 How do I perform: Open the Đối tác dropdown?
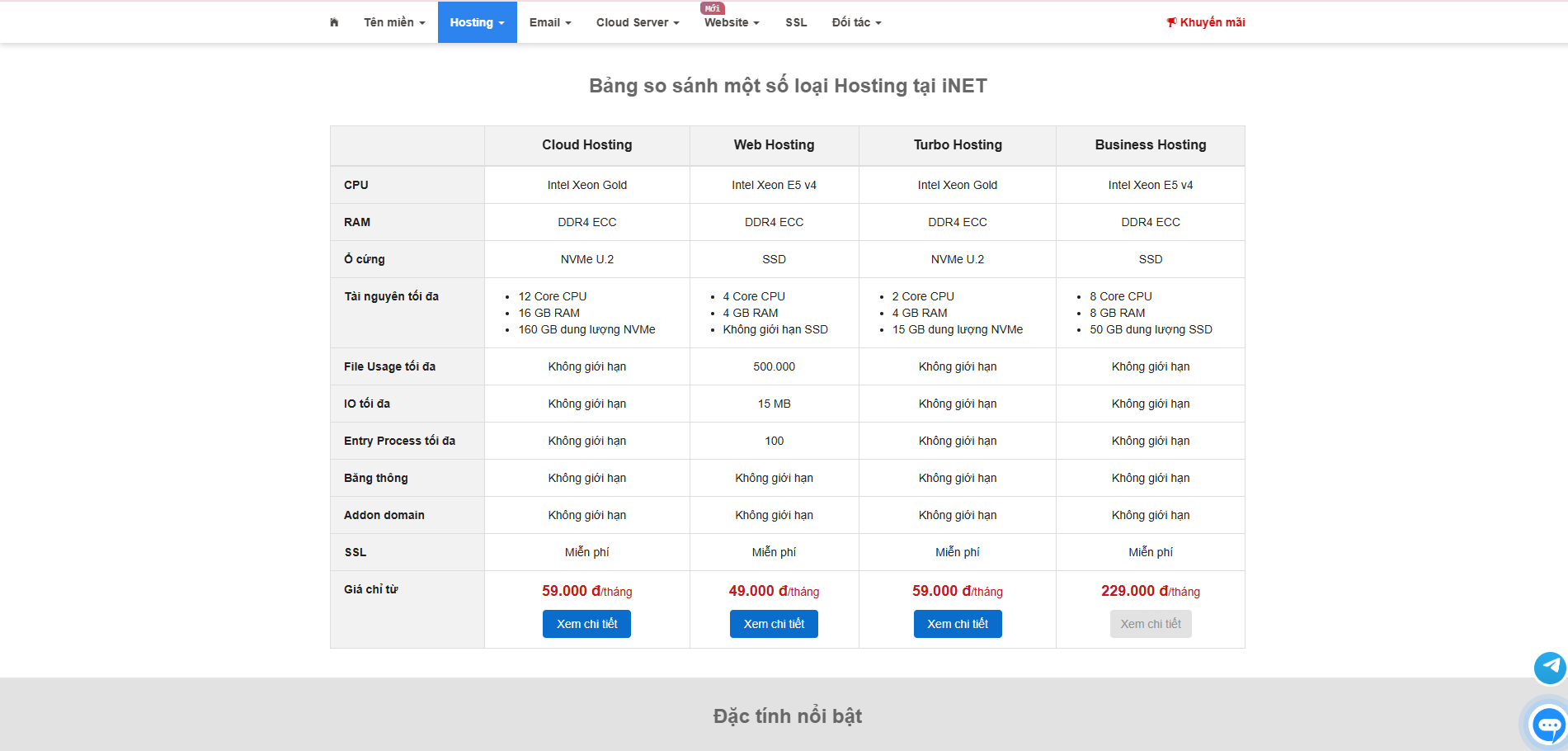856,22
